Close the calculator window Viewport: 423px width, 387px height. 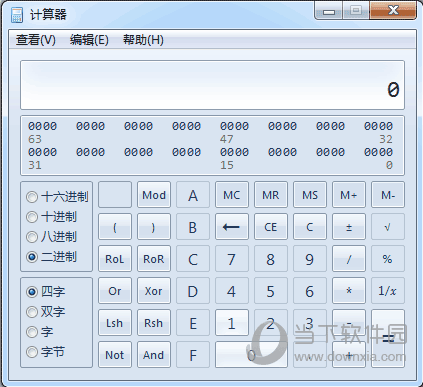(393, 10)
